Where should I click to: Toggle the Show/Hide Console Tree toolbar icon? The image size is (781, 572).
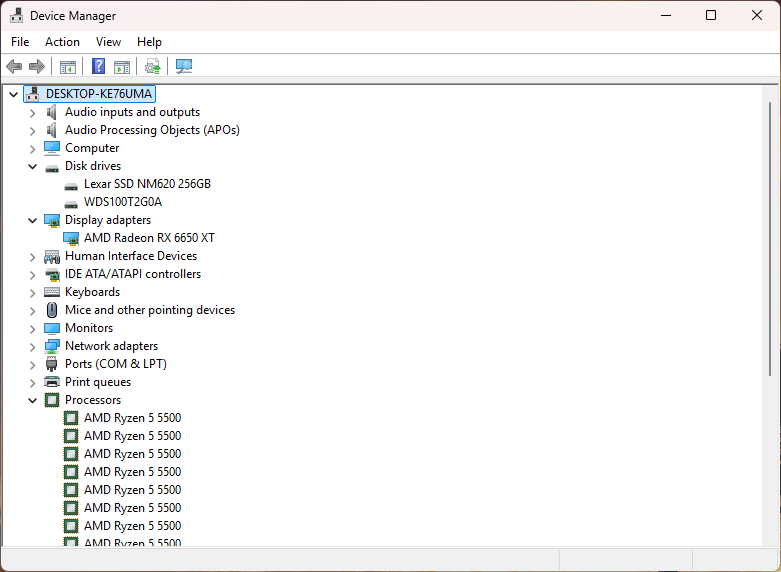(x=68, y=66)
